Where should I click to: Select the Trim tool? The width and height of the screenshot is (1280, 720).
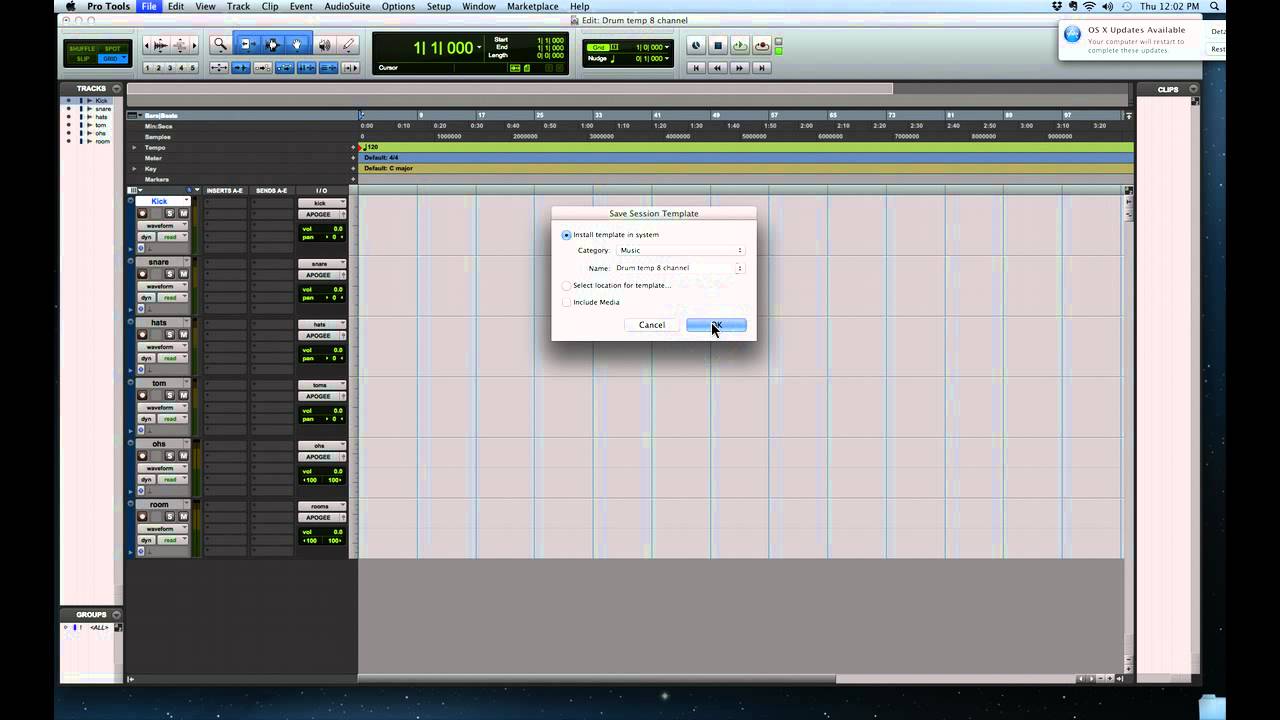(x=246, y=45)
